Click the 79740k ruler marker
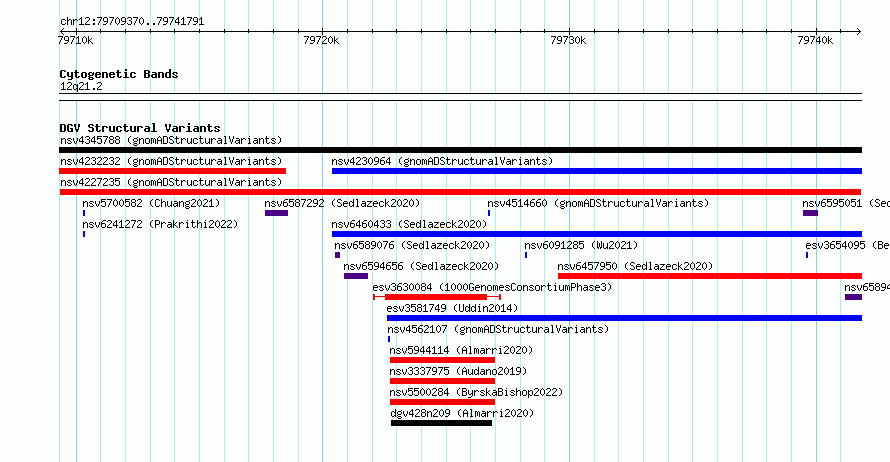 coord(815,40)
